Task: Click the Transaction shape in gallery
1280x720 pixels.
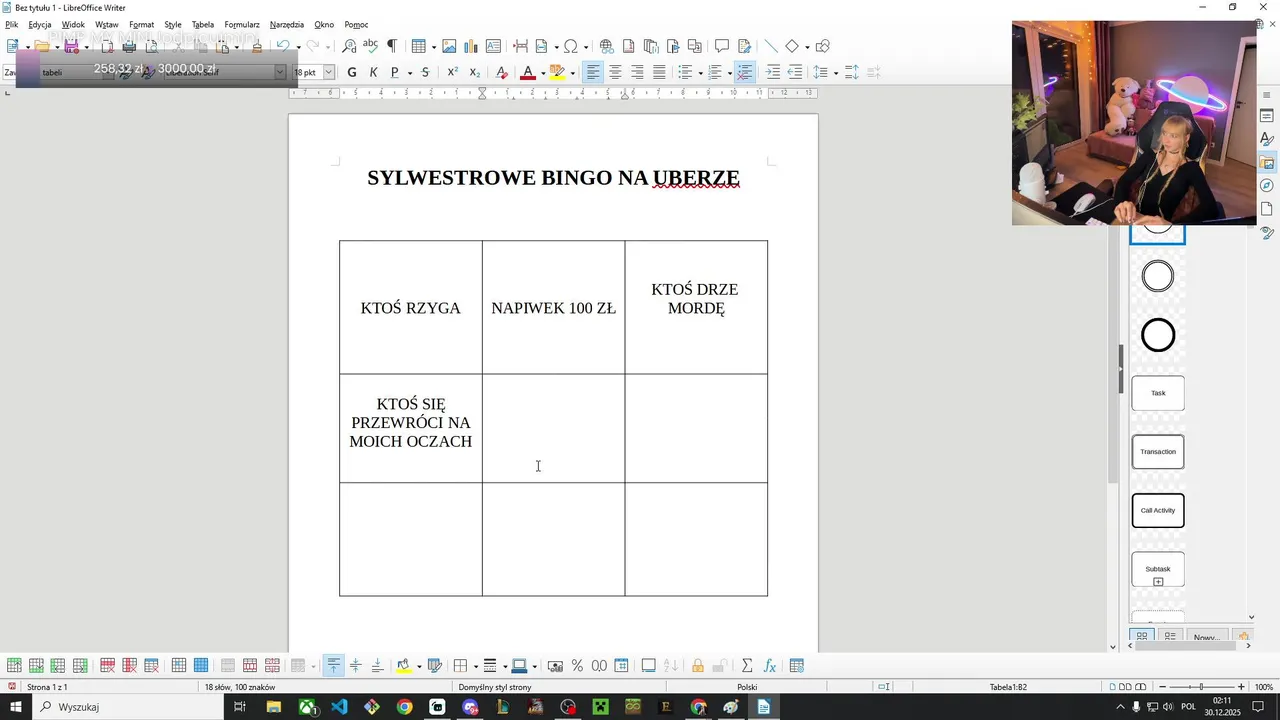Action: [1158, 452]
